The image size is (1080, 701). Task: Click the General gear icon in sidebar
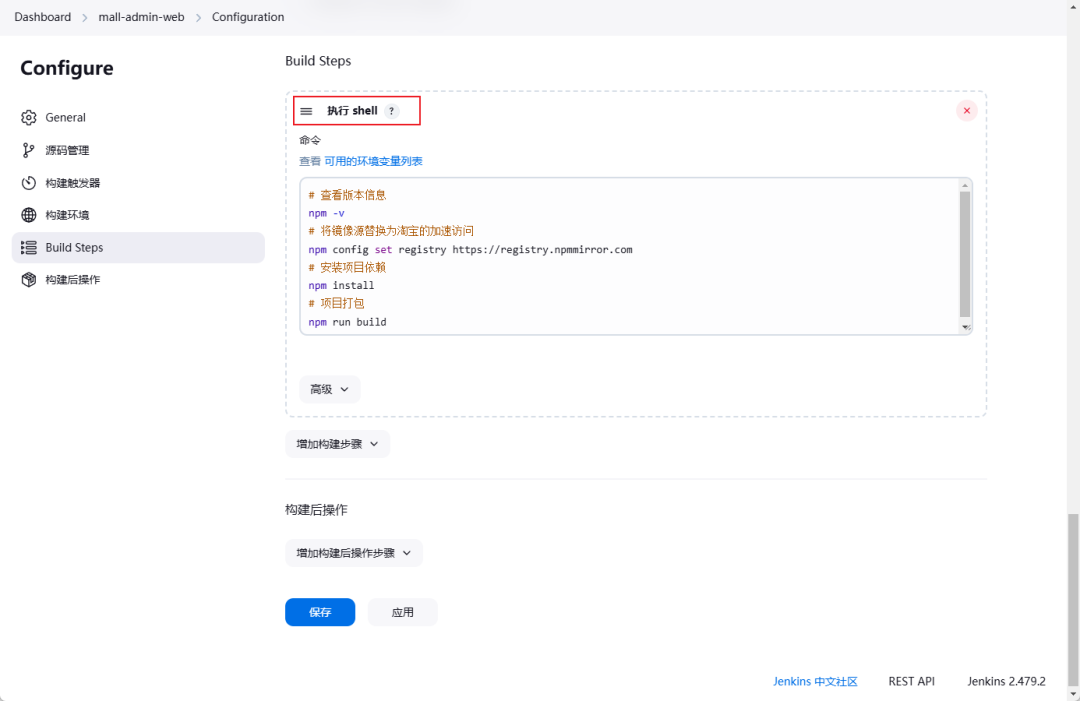click(28, 117)
